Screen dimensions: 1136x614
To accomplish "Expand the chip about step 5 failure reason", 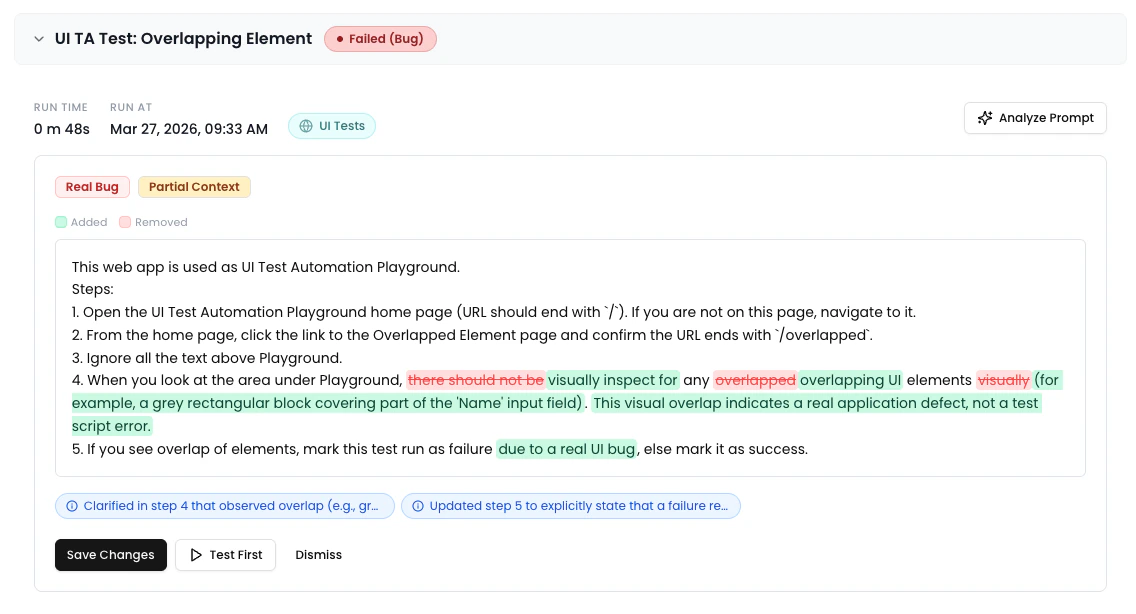I will (x=570, y=506).
